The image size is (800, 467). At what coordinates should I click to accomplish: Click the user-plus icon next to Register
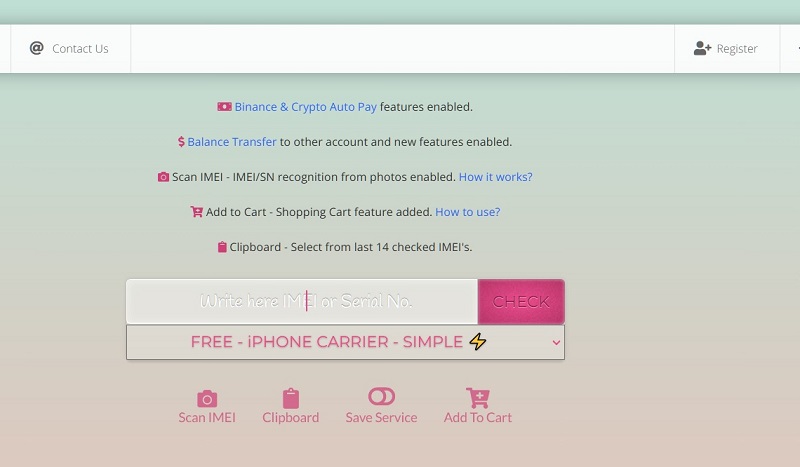tap(702, 48)
